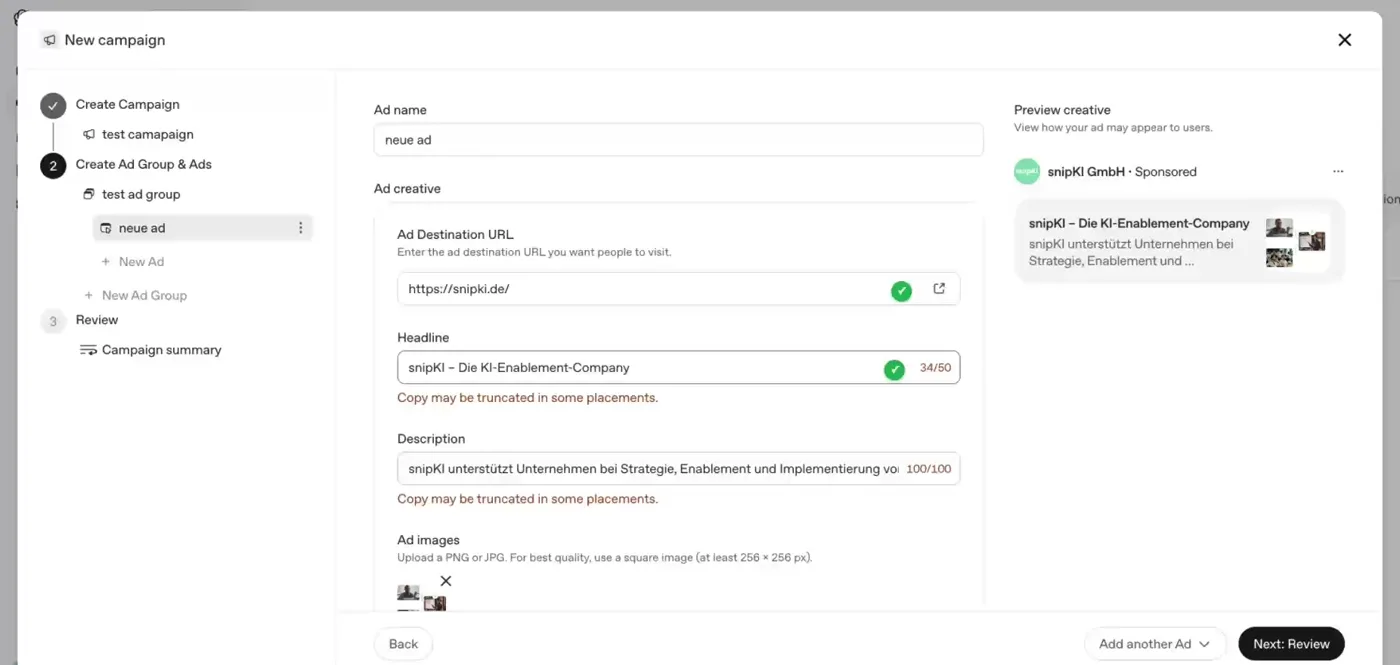Click the Description input field
Screen dimensions: 1400x665
(x=678, y=468)
